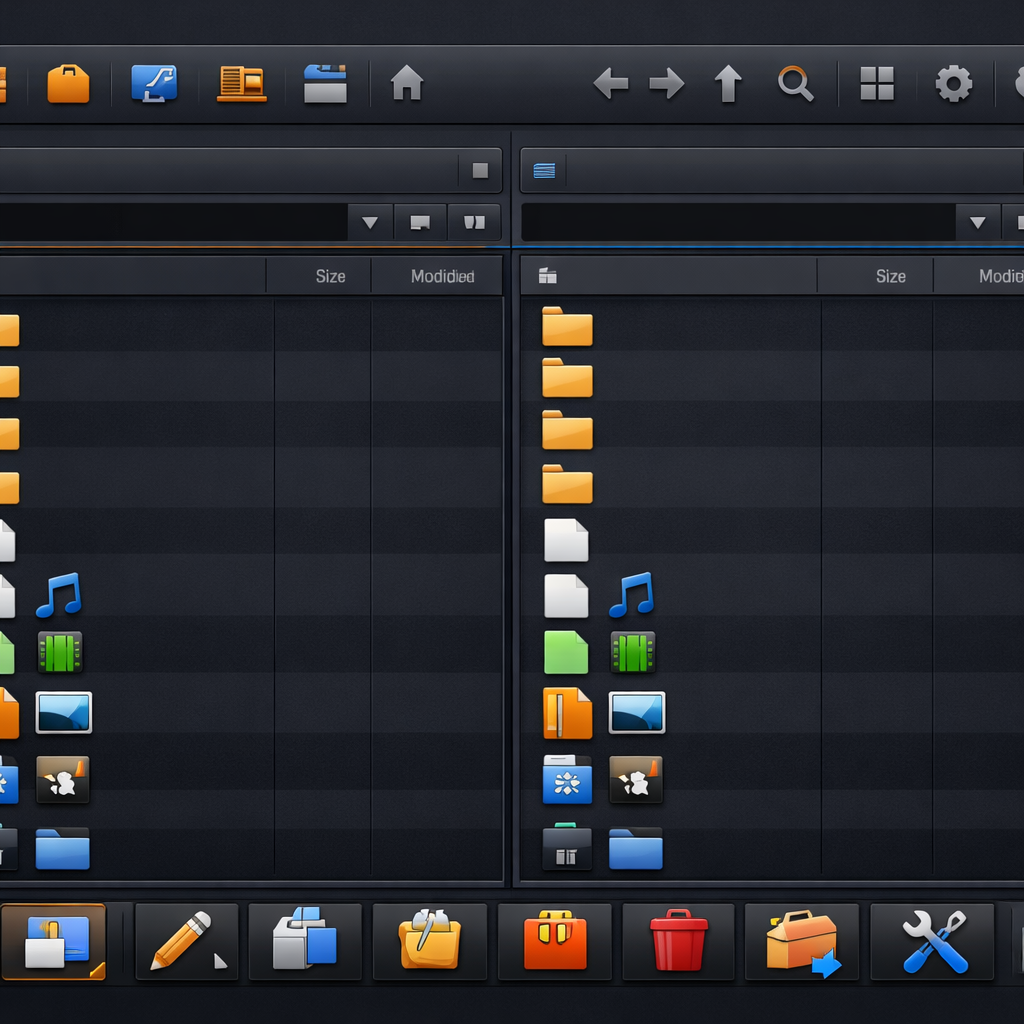The height and width of the screenshot is (1024, 1024).
Task: Sort right pane by Size column
Action: point(890,276)
